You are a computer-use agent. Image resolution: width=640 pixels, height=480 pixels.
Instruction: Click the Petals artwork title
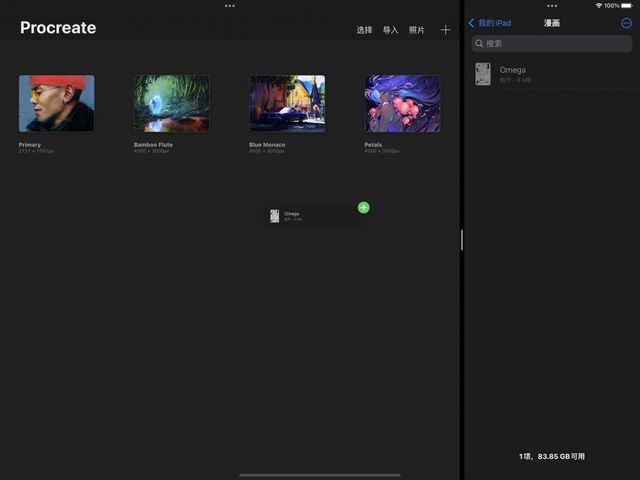[x=373, y=145]
